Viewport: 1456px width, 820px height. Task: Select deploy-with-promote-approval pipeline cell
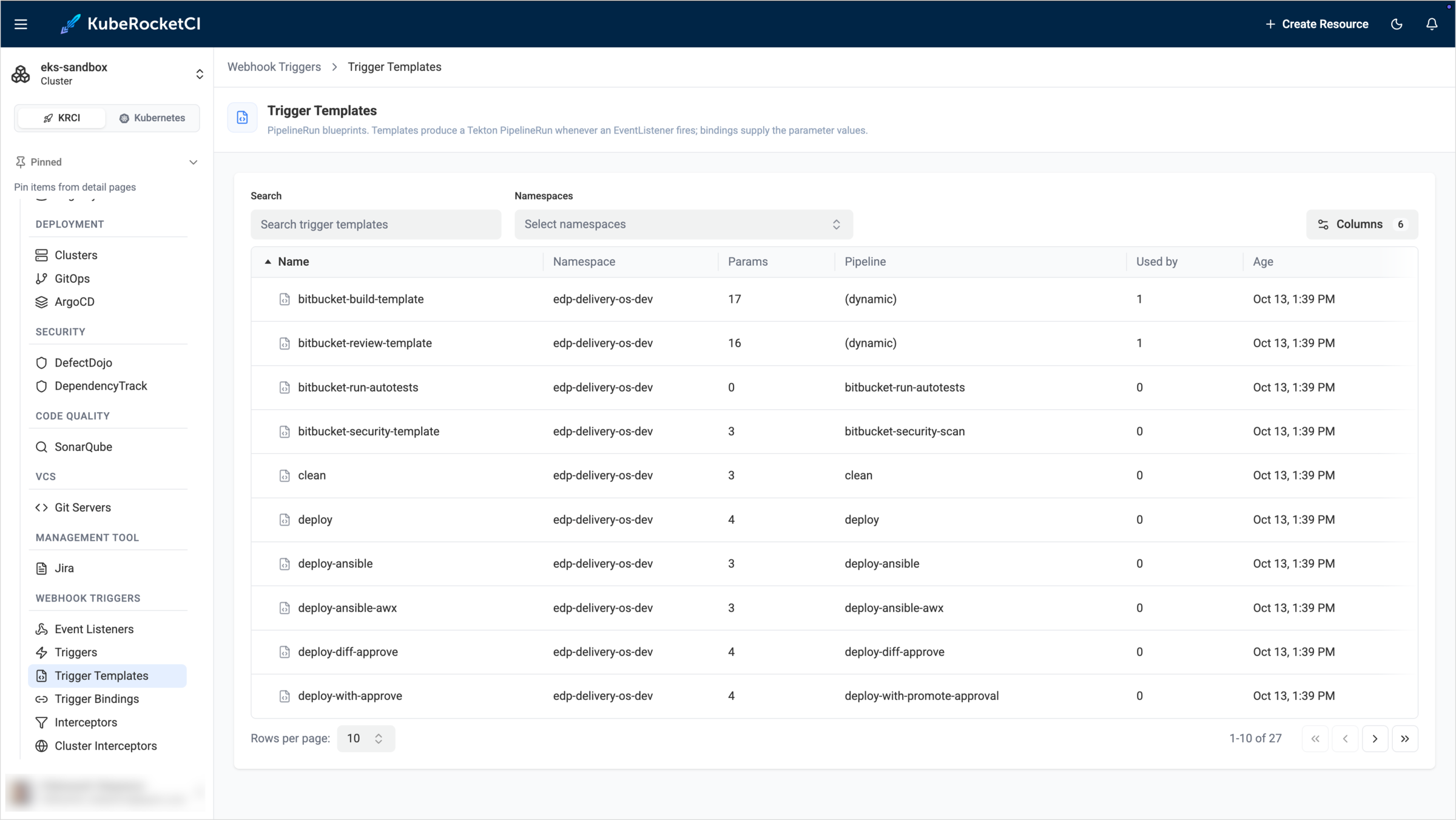pyautogui.click(x=922, y=696)
